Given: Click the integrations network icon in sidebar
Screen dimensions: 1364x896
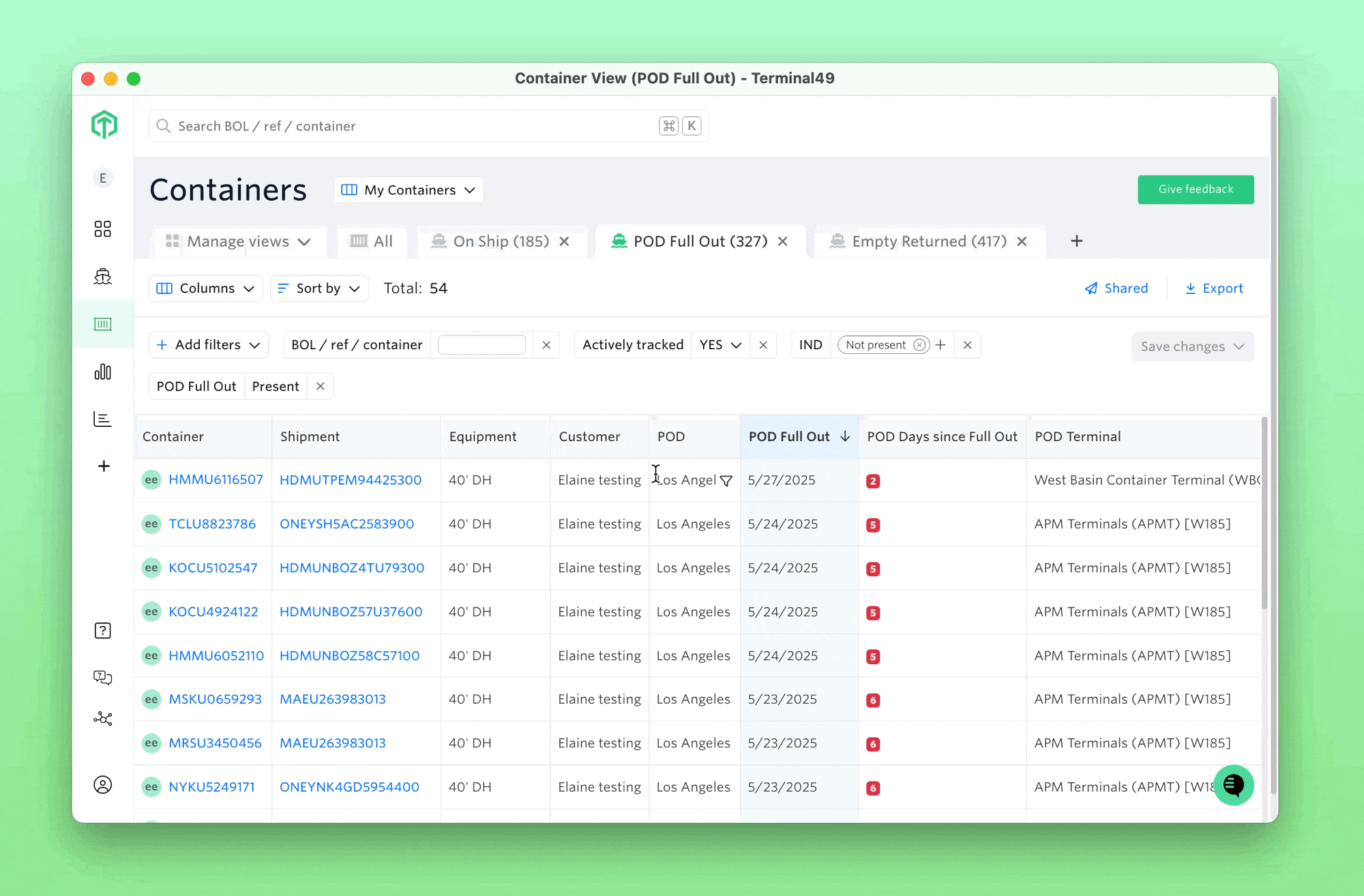Looking at the screenshot, I should coord(102,719).
